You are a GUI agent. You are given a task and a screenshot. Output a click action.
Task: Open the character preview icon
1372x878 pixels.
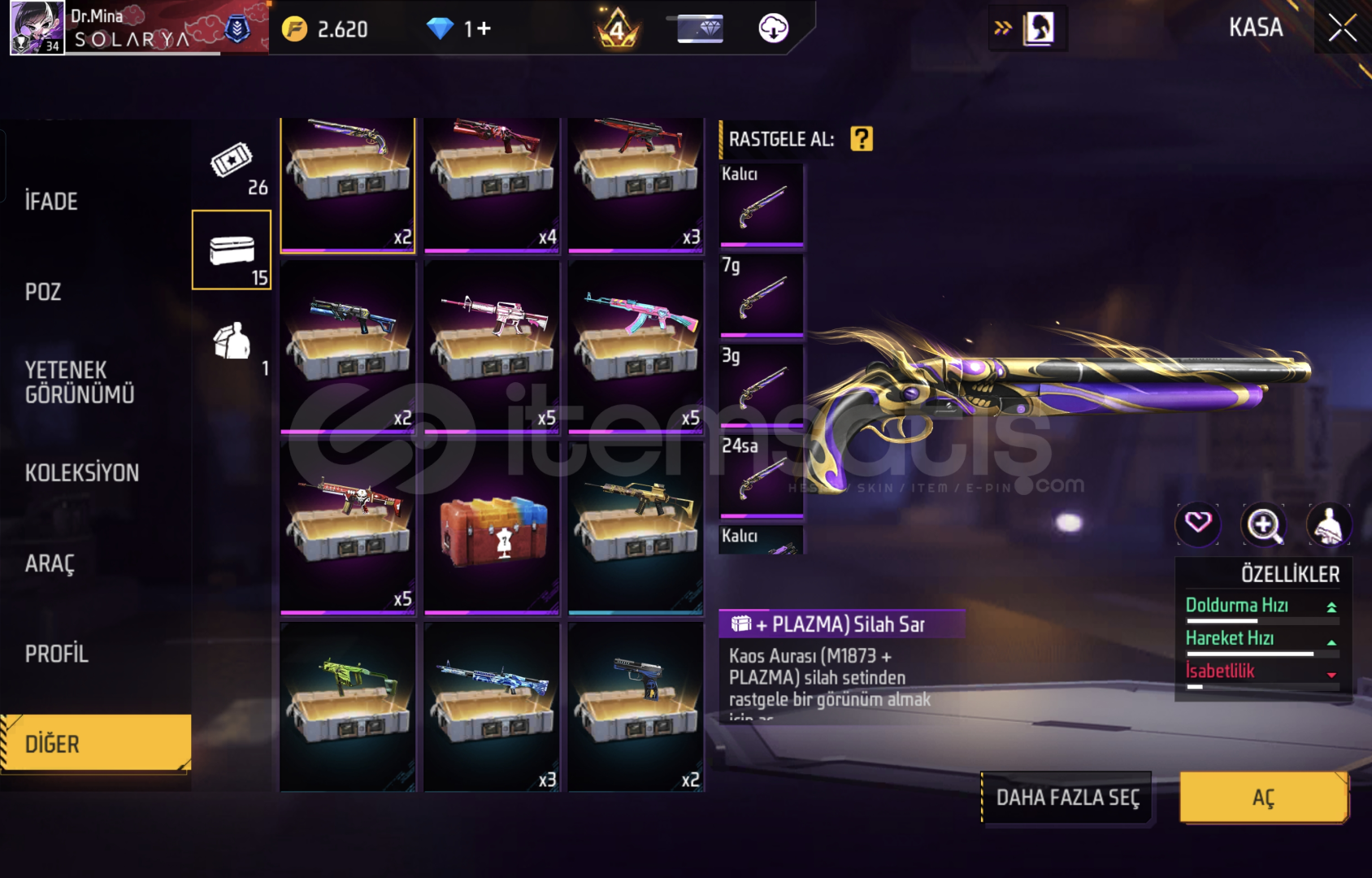[x=1329, y=524]
